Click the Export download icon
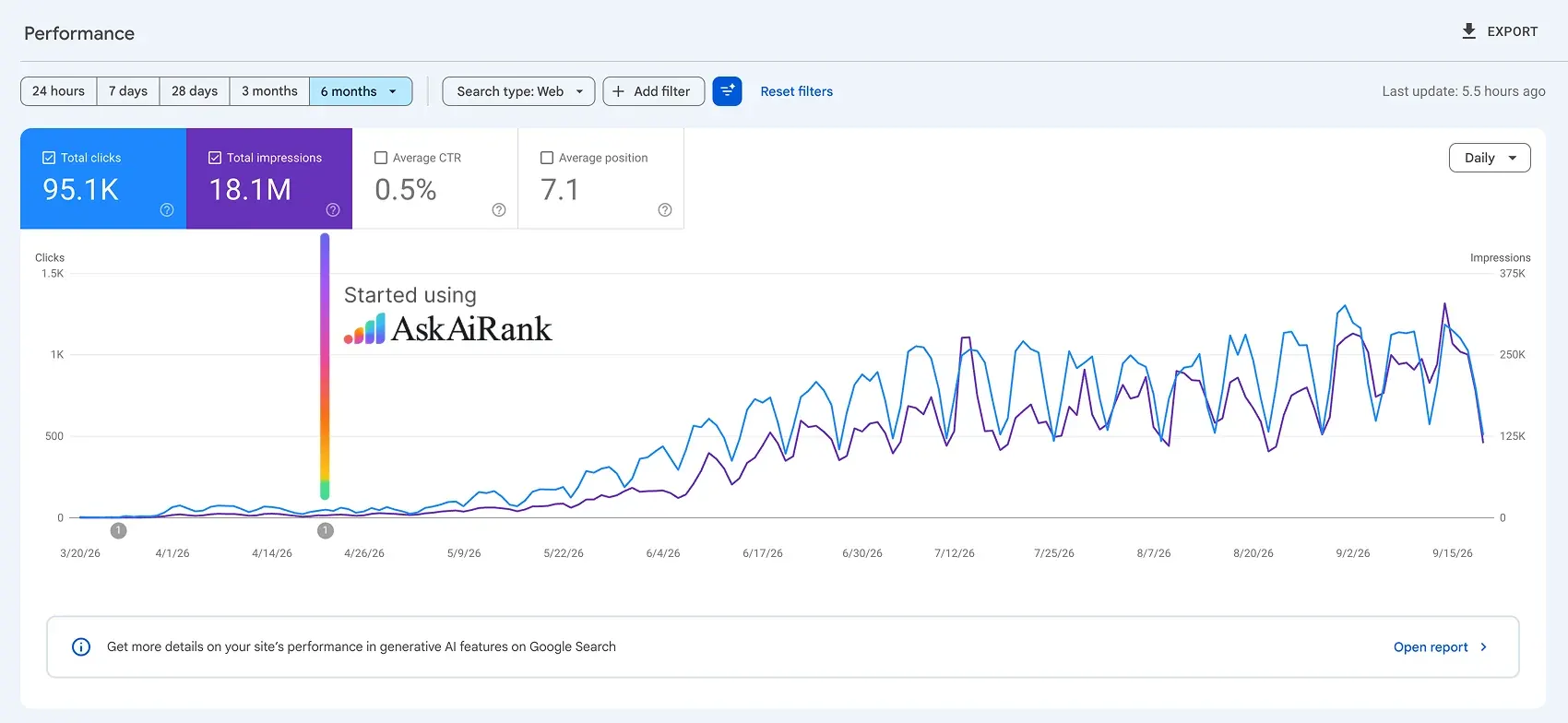Viewport: 1568px width, 723px height. tap(1469, 31)
